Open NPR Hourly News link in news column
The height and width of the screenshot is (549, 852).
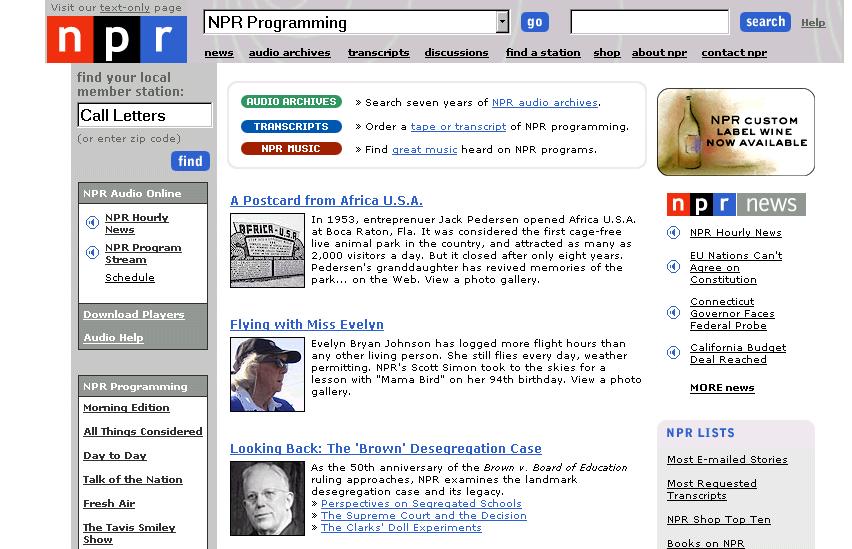tap(736, 233)
